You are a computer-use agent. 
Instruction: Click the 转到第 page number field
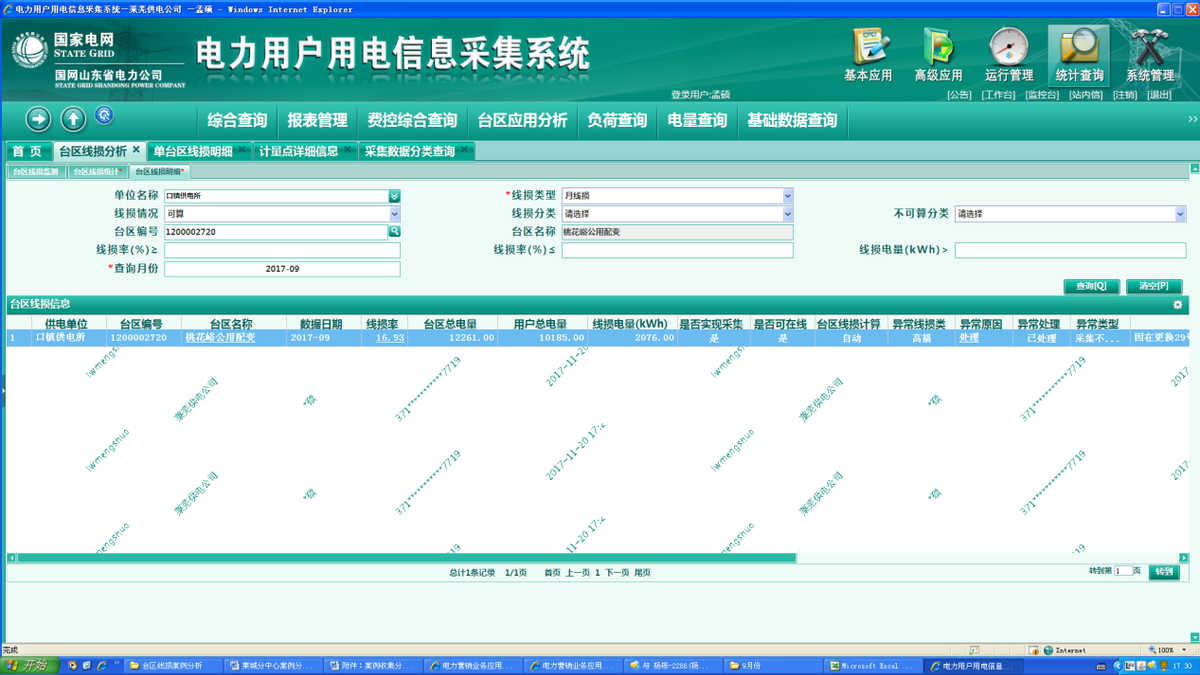click(x=1123, y=571)
